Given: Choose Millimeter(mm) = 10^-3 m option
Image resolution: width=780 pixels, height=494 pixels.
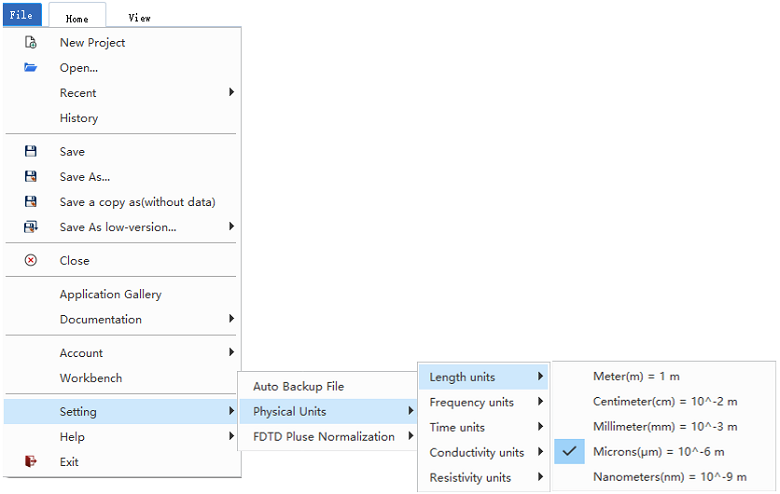Looking at the screenshot, I should [664, 427].
